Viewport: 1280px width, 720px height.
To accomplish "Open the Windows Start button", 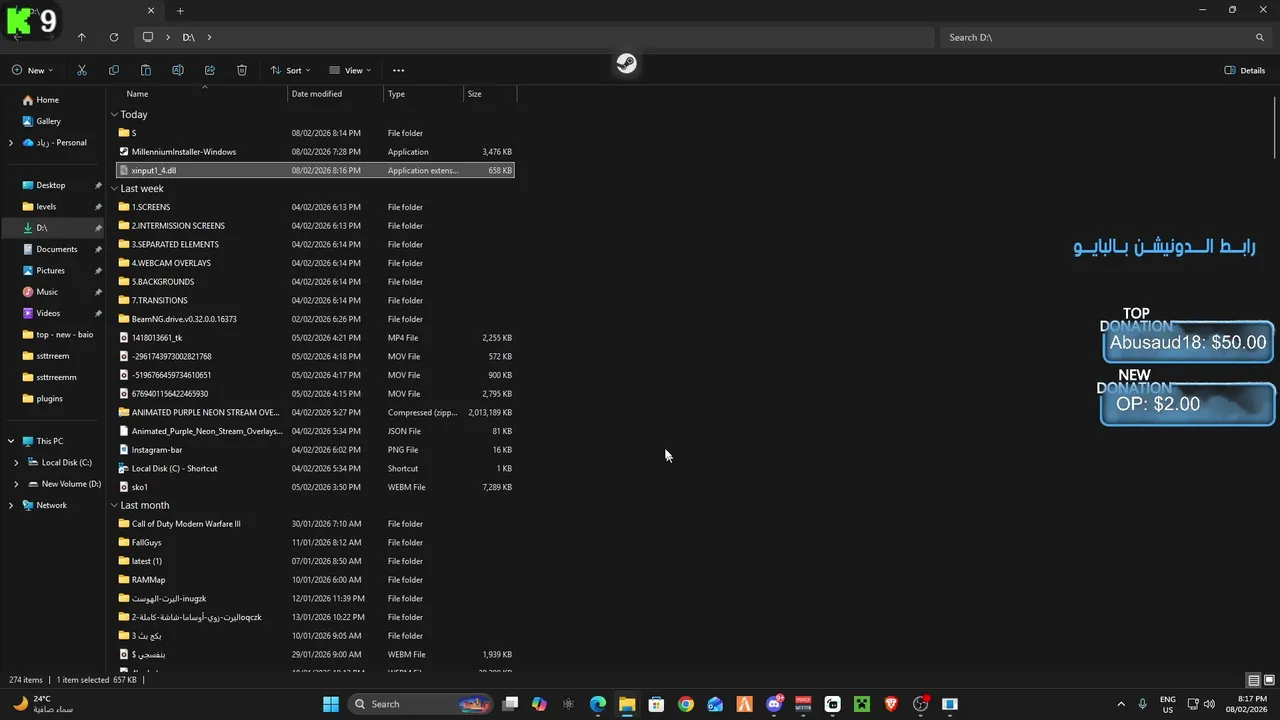I will [331, 704].
